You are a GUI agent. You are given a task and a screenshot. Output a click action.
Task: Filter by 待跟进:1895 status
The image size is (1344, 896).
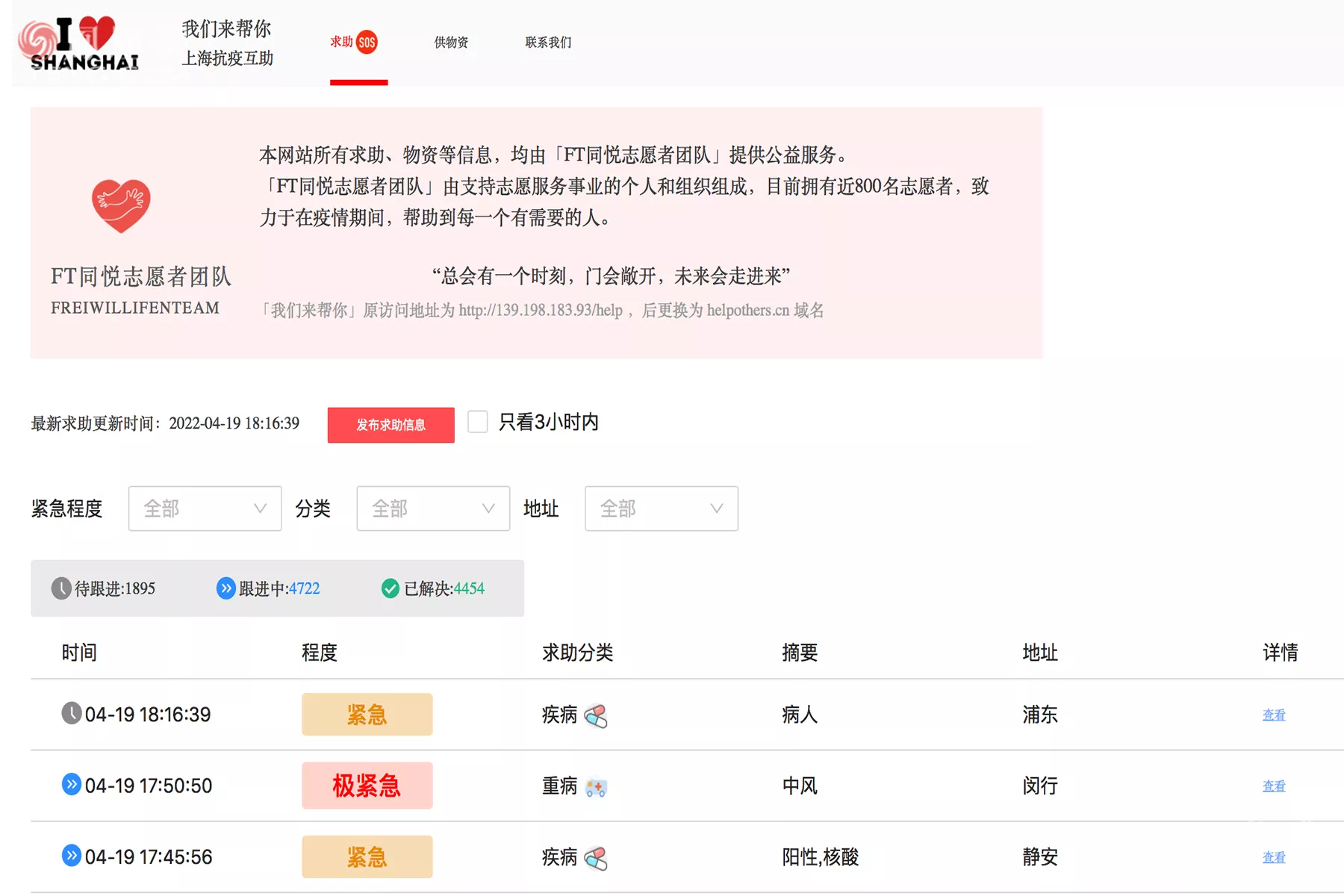[104, 588]
